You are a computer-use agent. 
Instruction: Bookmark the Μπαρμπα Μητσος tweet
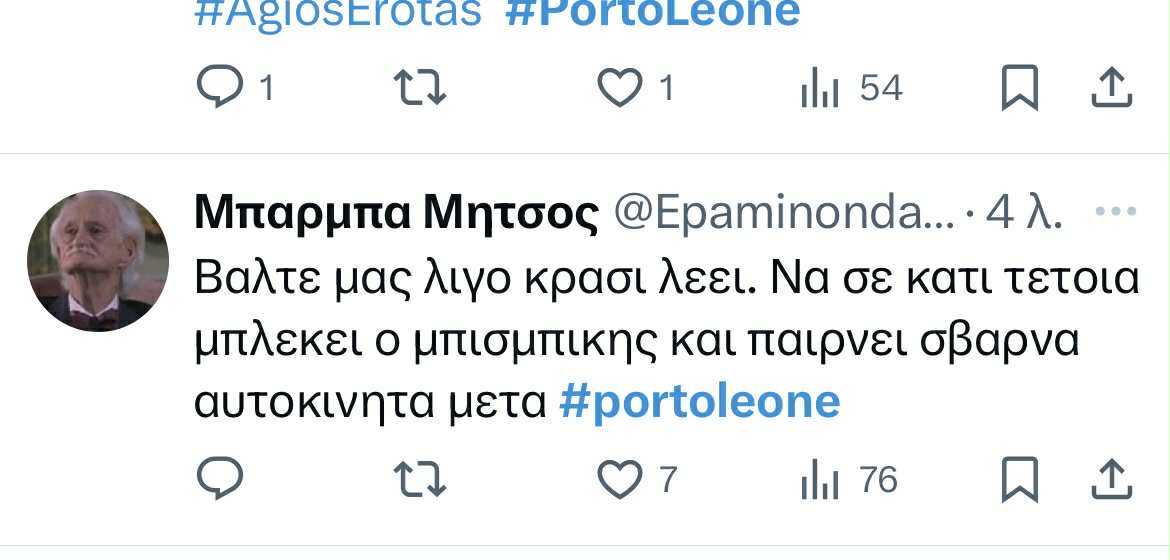(x=1019, y=479)
